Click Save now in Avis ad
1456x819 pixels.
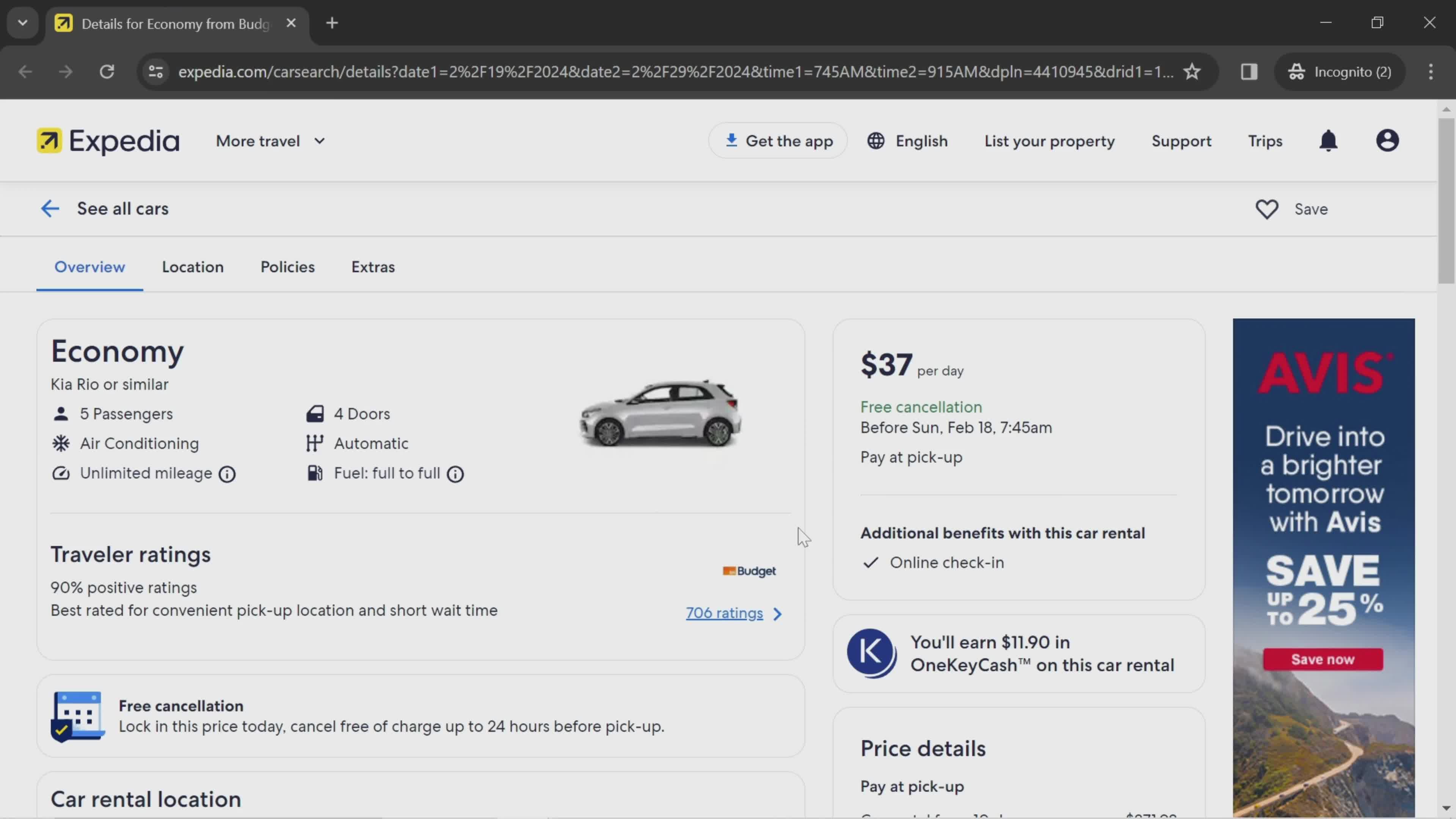pos(1323,660)
